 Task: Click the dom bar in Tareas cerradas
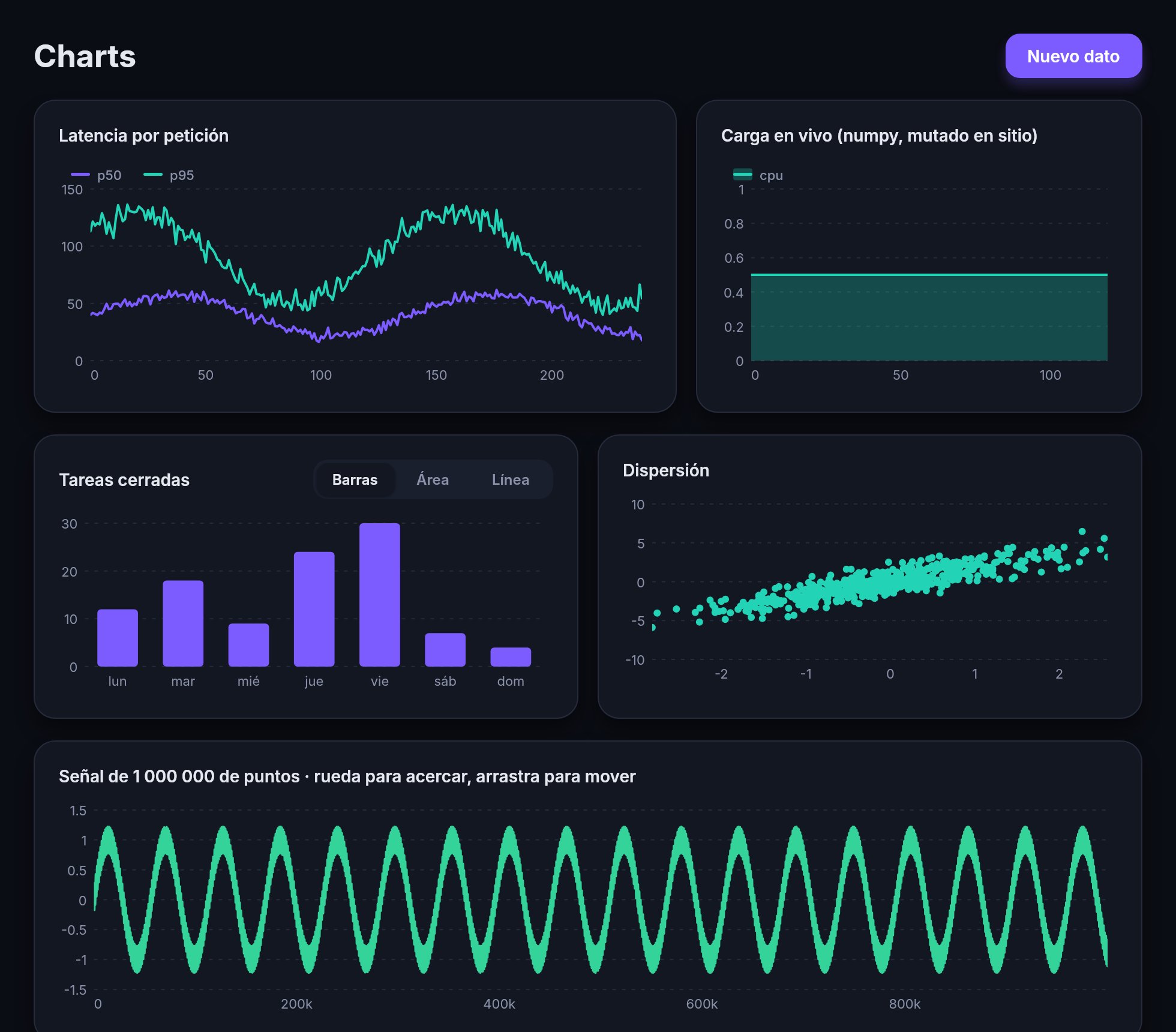511,657
